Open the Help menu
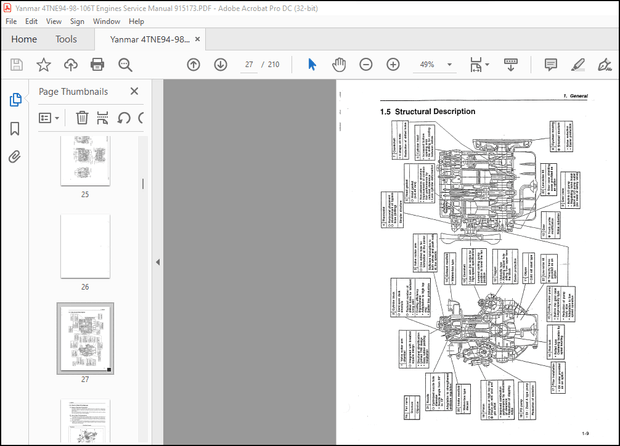The image size is (620, 446). 136,21
